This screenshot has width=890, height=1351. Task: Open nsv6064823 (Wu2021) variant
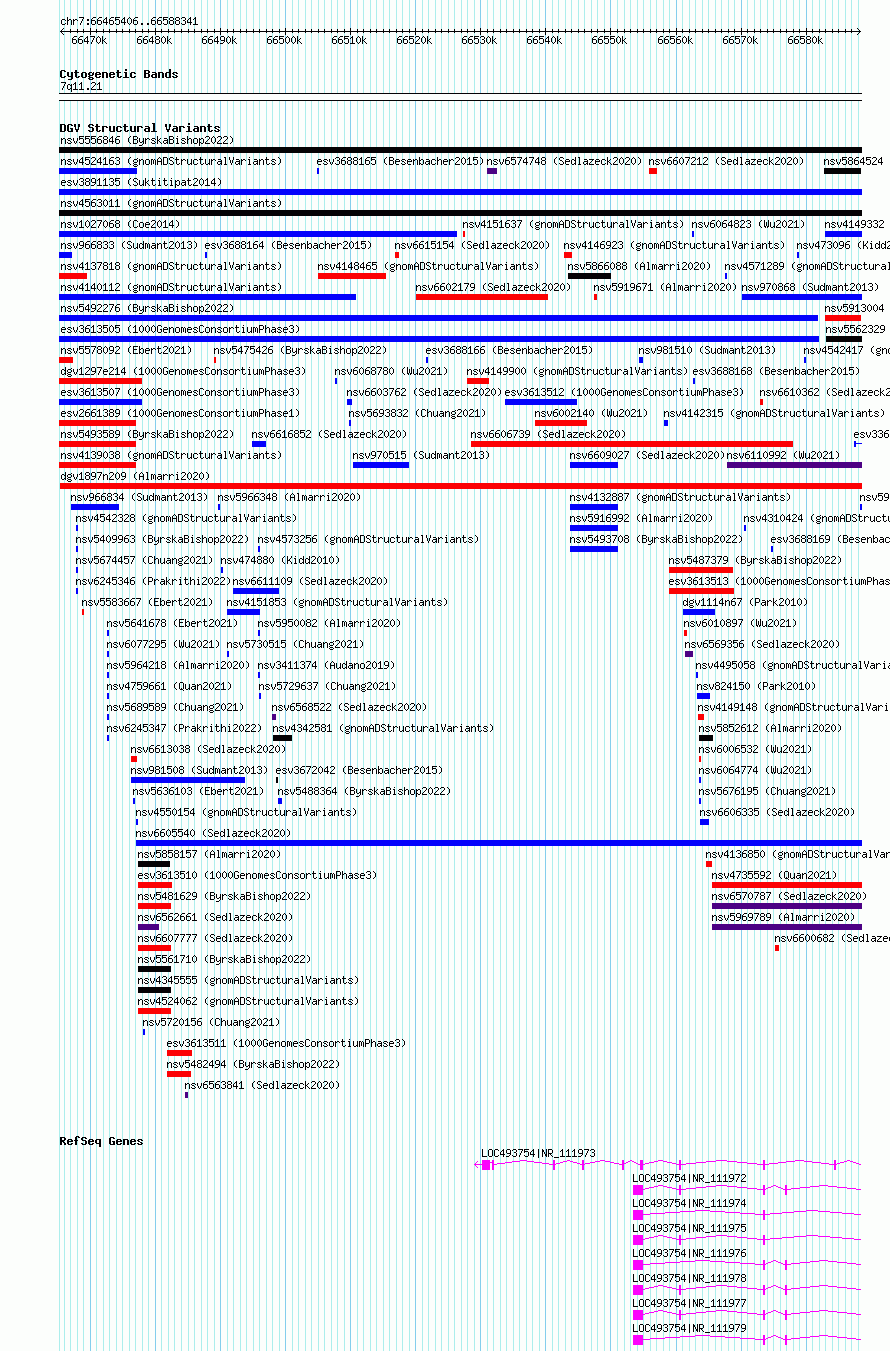point(748,224)
